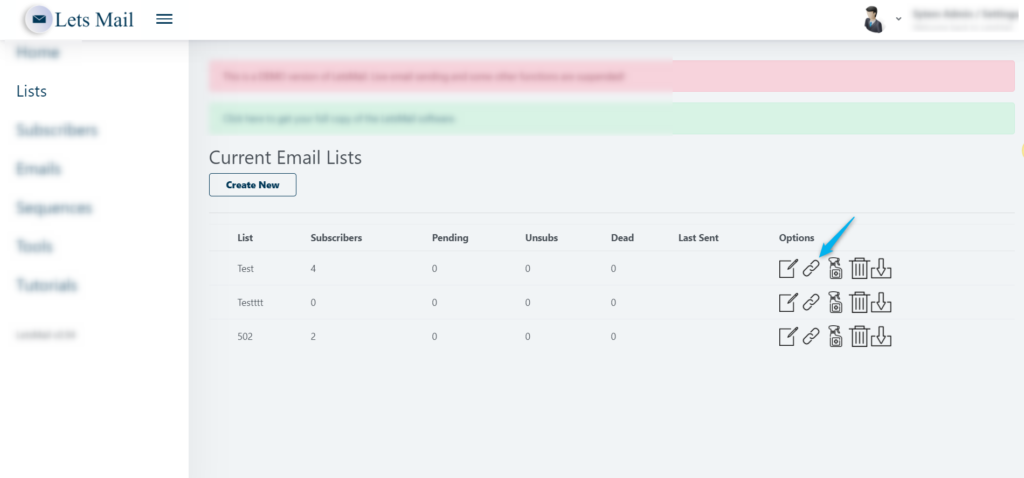Open Tutorials in the sidebar
This screenshot has width=1024, height=478.
[47, 285]
